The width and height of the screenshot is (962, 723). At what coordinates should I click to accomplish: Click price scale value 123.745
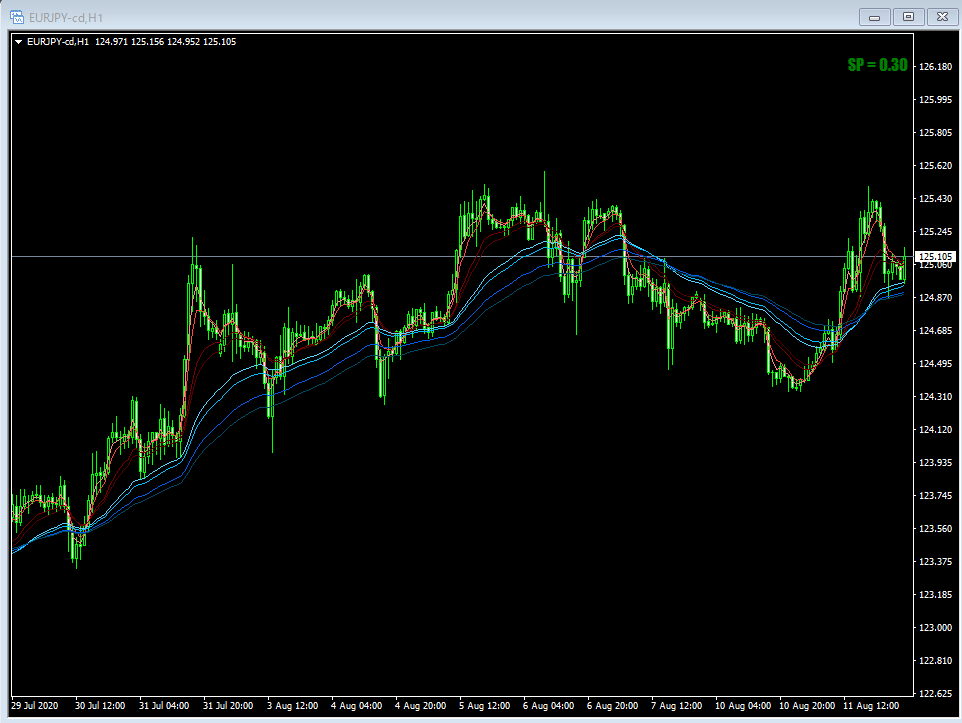[x=936, y=496]
